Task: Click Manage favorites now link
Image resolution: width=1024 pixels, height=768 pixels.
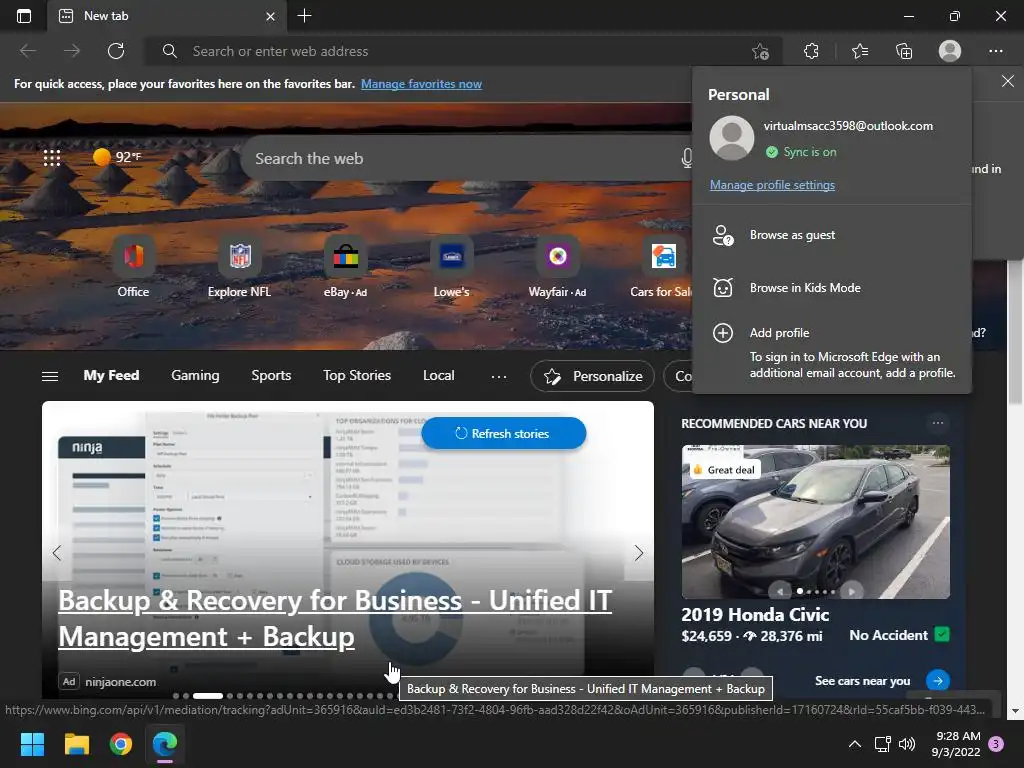Action: [x=421, y=84]
